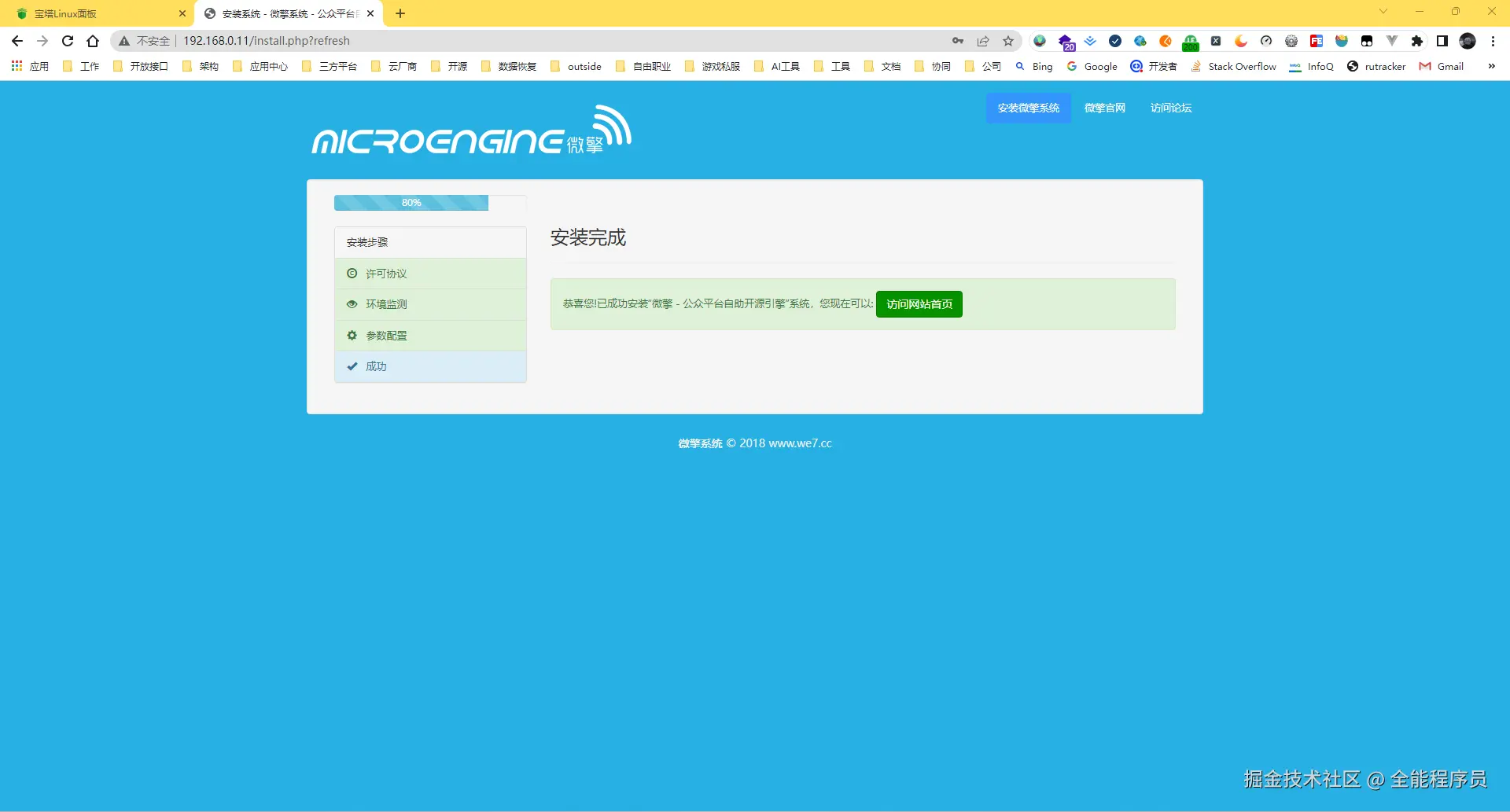
Task: Open the dark blue checkmark extension
Action: pos(1115,41)
